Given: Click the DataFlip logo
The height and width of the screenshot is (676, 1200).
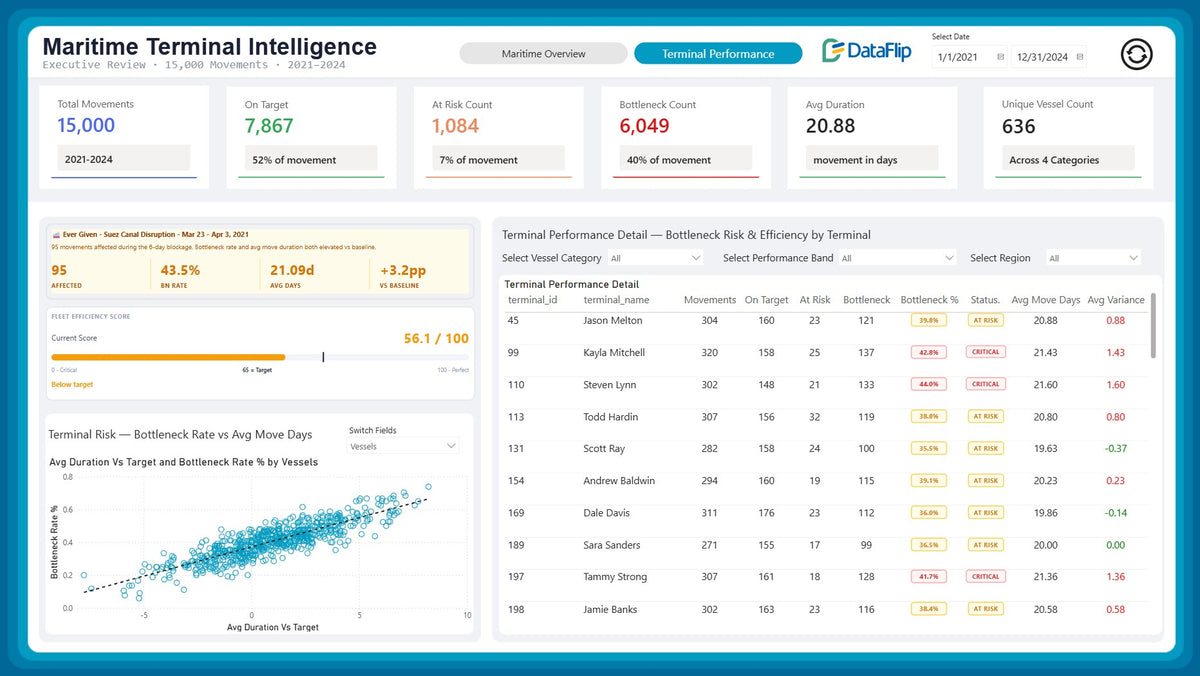Looking at the screenshot, I should [x=867, y=51].
